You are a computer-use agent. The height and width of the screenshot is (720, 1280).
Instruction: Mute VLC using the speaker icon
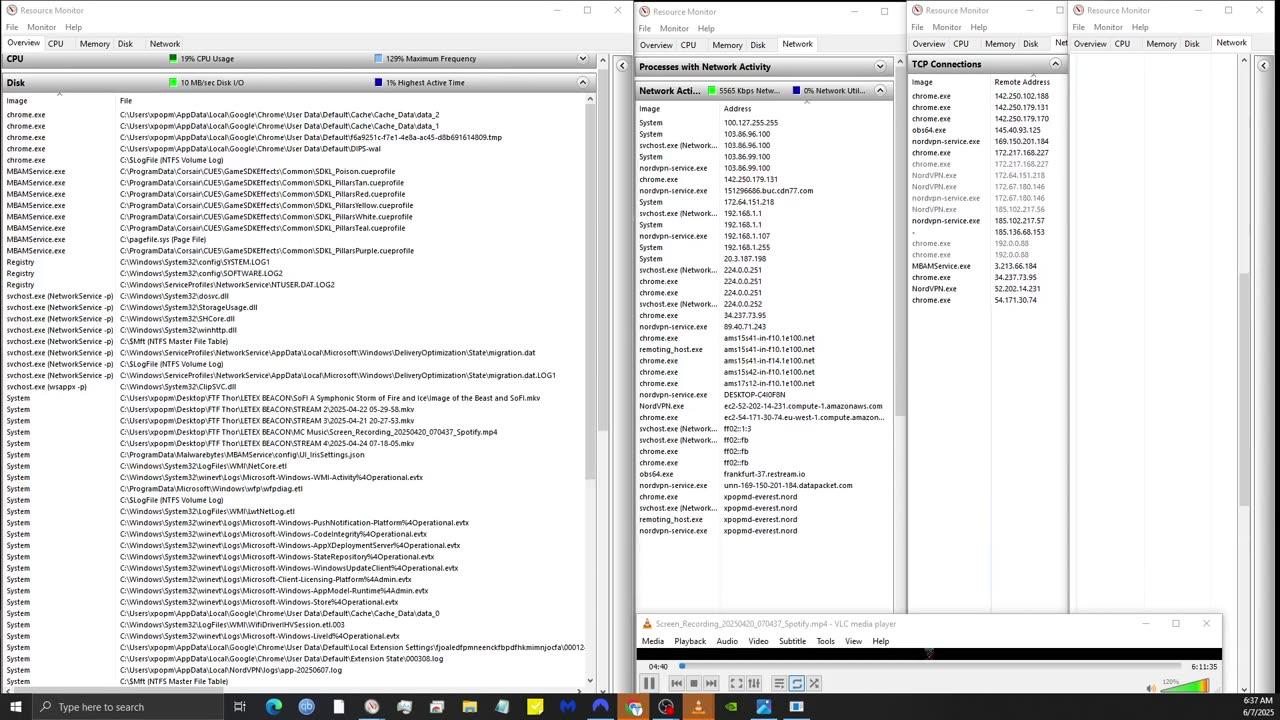(1153, 687)
